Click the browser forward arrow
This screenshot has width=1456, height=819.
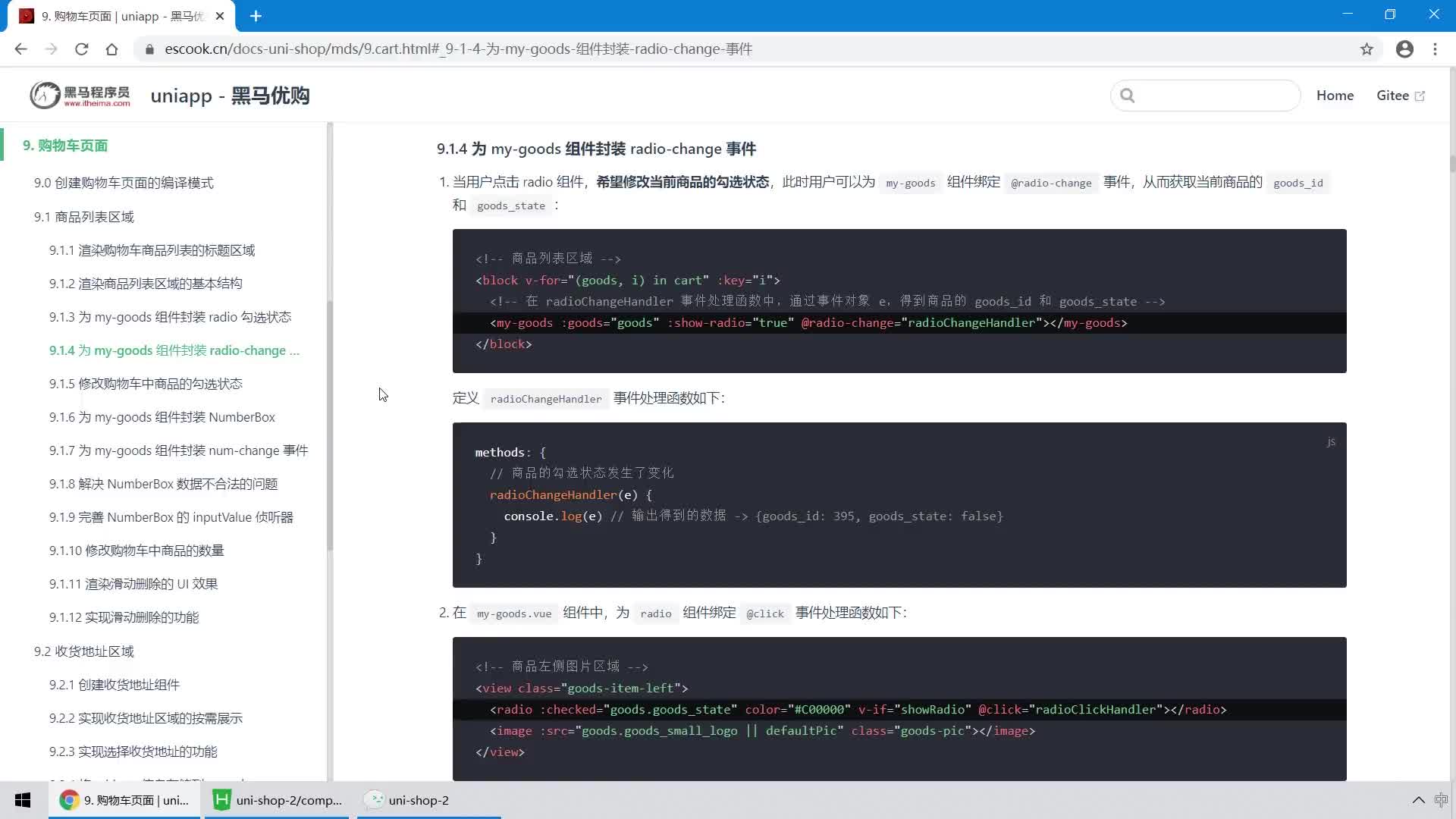coord(51,49)
